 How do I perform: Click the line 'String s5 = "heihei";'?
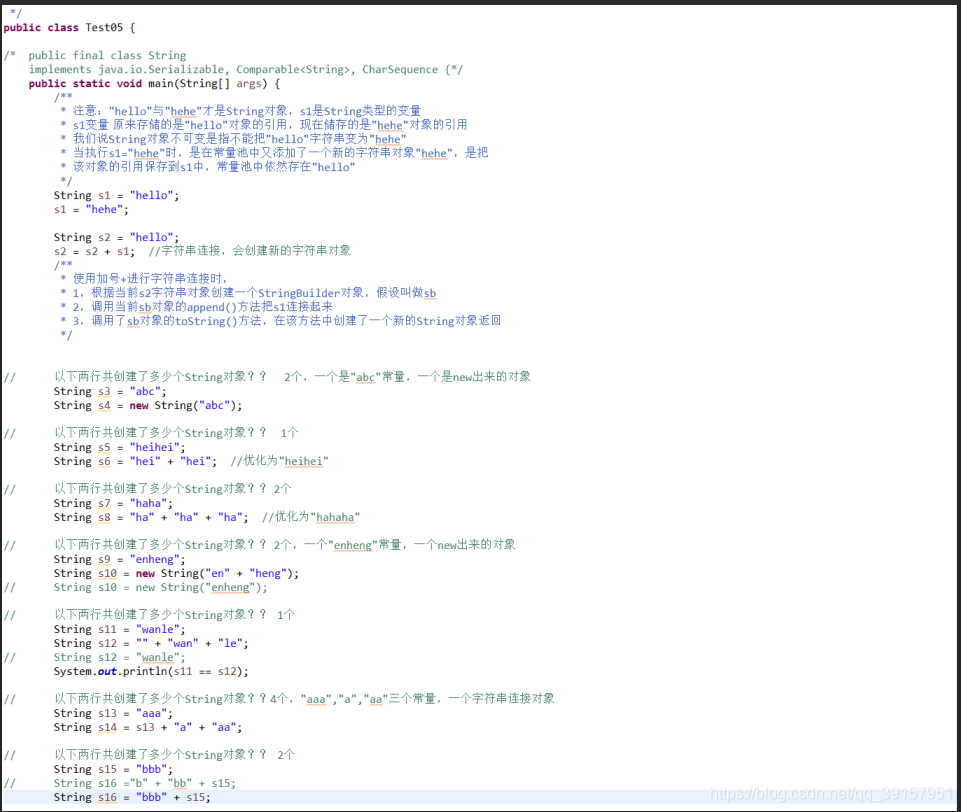[119, 447]
